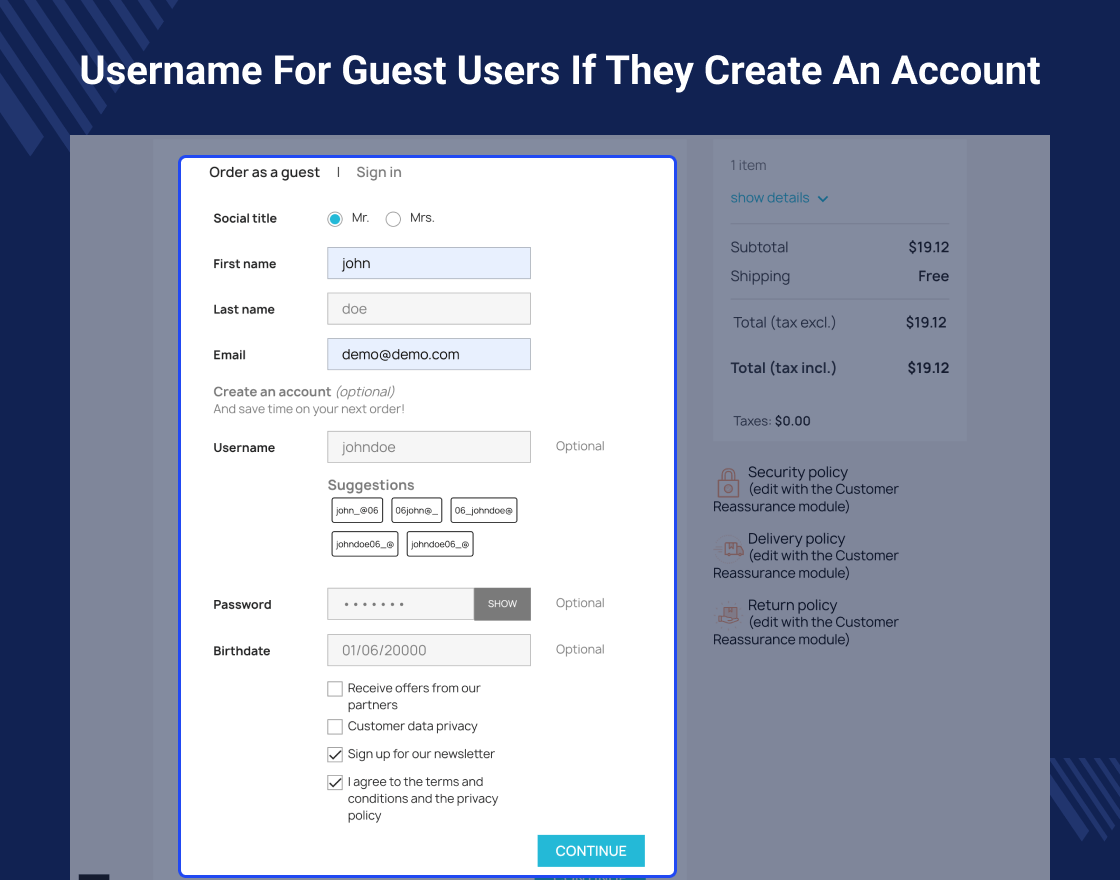Click the Taxes: $0.00 line
The height and width of the screenshot is (880, 1120).
click(x=771, y=421)
